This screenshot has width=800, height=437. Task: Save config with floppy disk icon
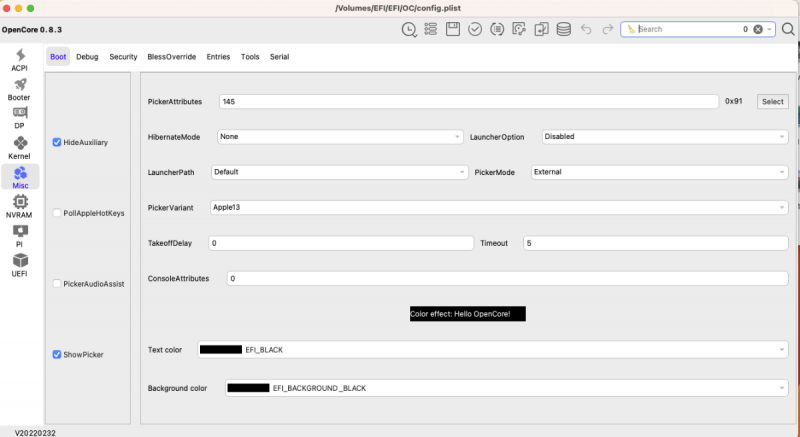pyautogui.click(x=453, y=29)
